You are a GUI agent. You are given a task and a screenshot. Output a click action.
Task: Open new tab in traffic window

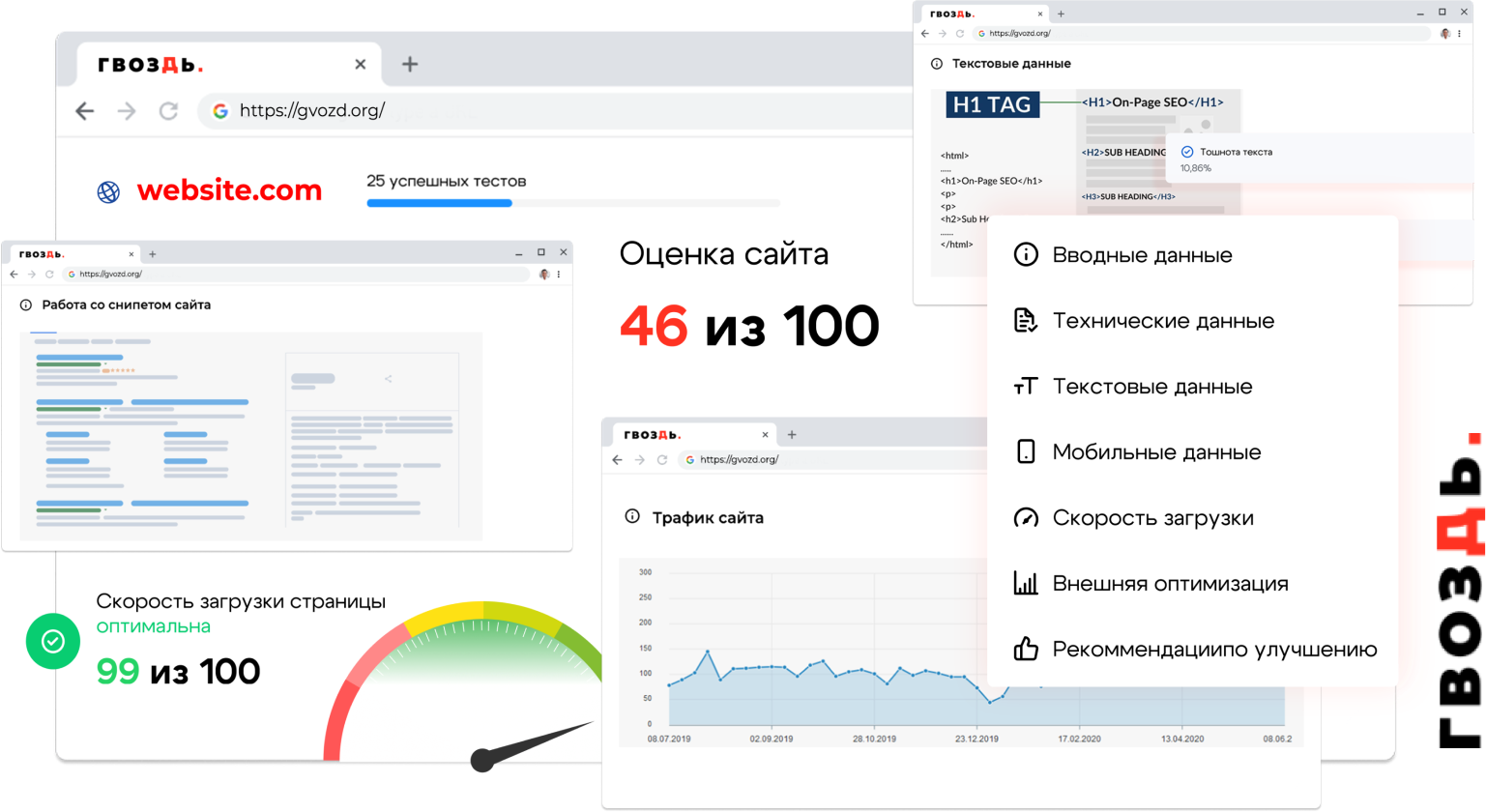click(x=792, y=435)
